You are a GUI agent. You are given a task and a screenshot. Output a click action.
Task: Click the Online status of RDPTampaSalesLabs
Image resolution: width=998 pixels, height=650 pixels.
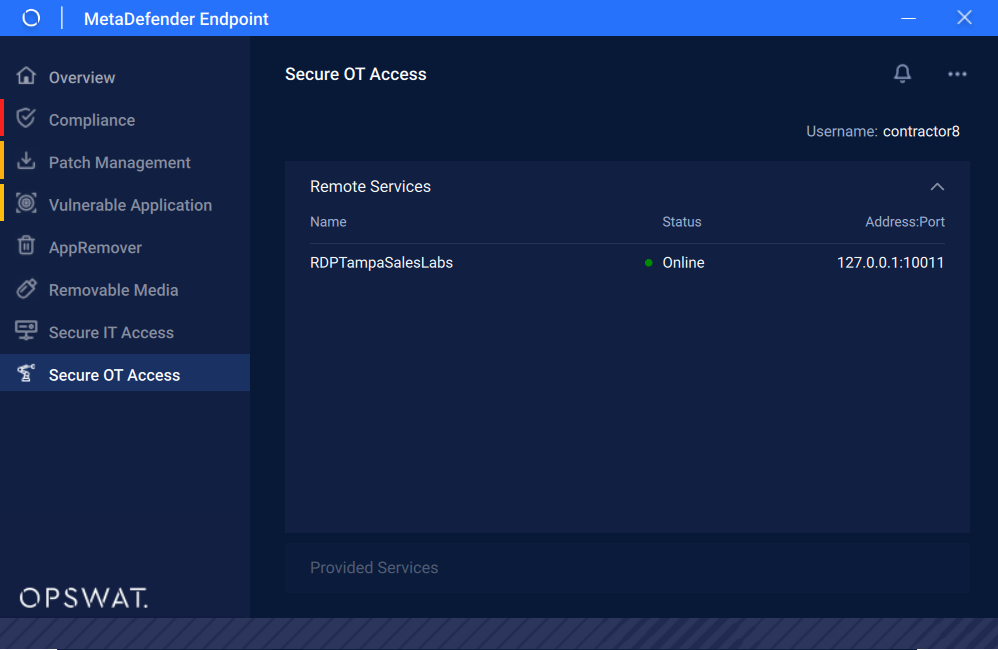683,263
